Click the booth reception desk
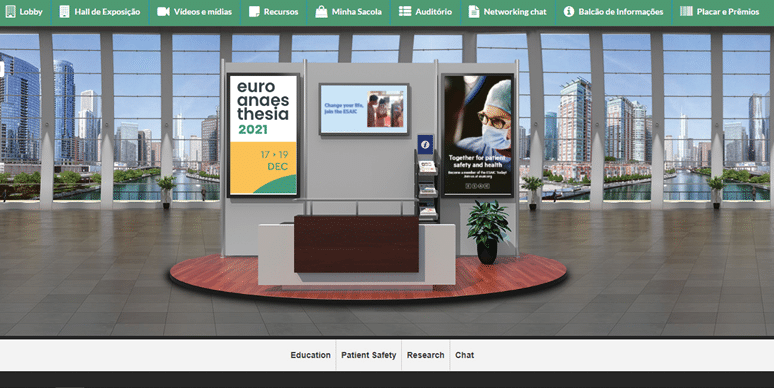The height and width of the screenshot is (390, 774). tap(356, 252)
